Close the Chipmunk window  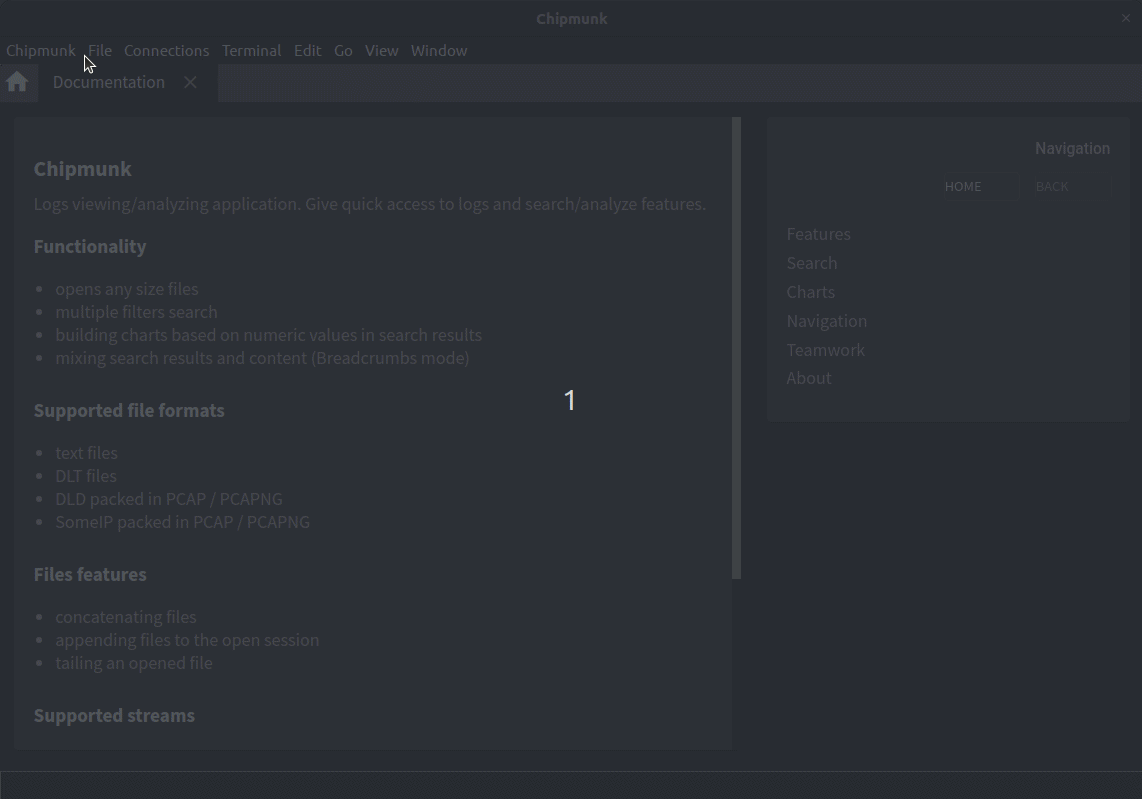pyautogui.click(x=1125, y=18)
